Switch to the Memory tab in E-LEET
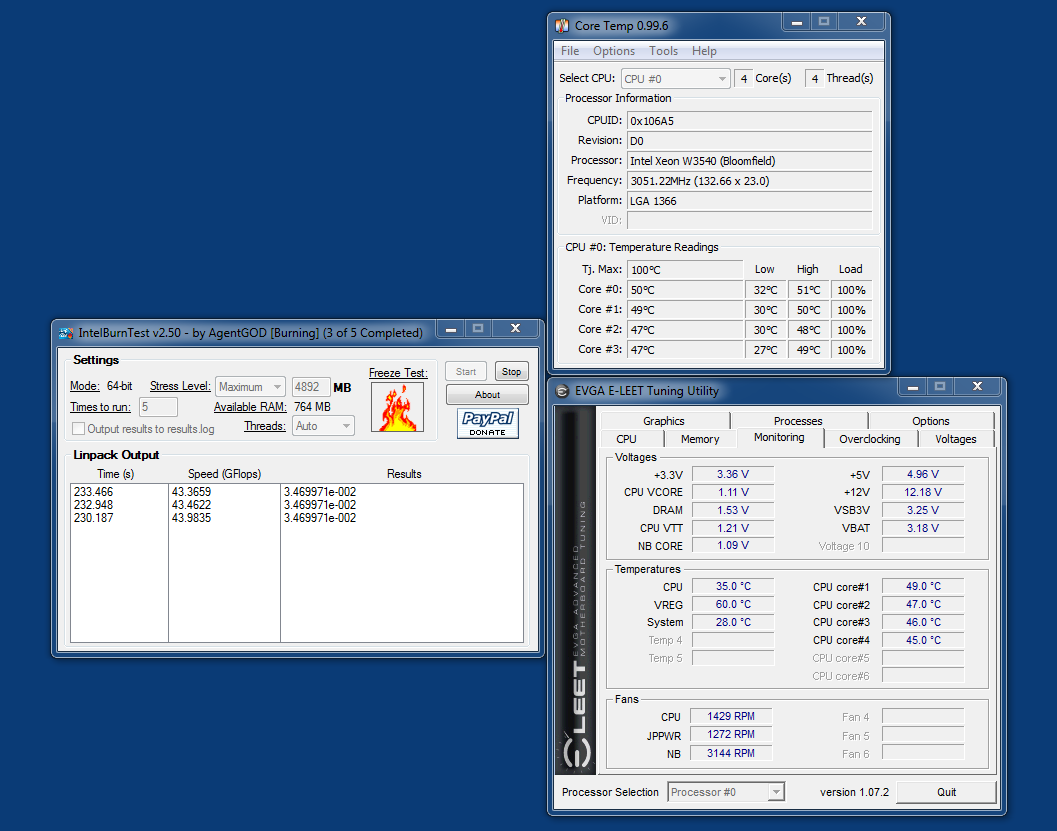This screenshot has width=1057, height=831. (700, 439)
